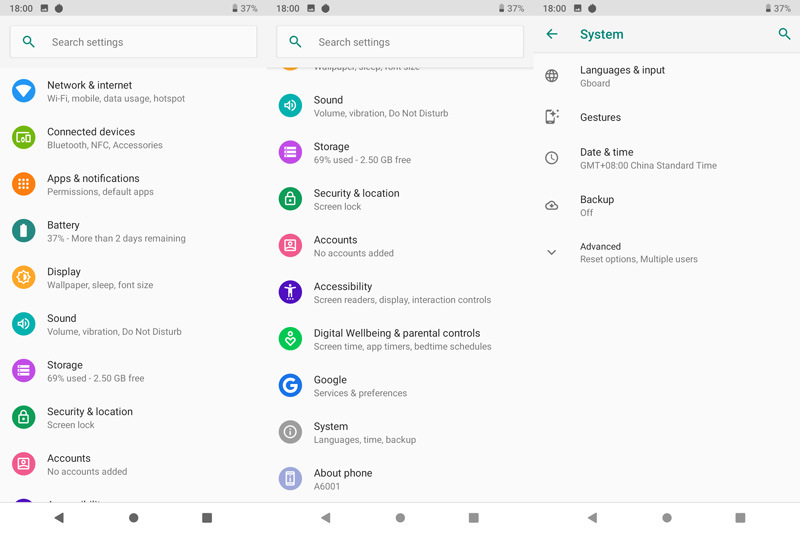
Task: Tap 'Gboard' under Languages & input
Action: coord(595,83)
